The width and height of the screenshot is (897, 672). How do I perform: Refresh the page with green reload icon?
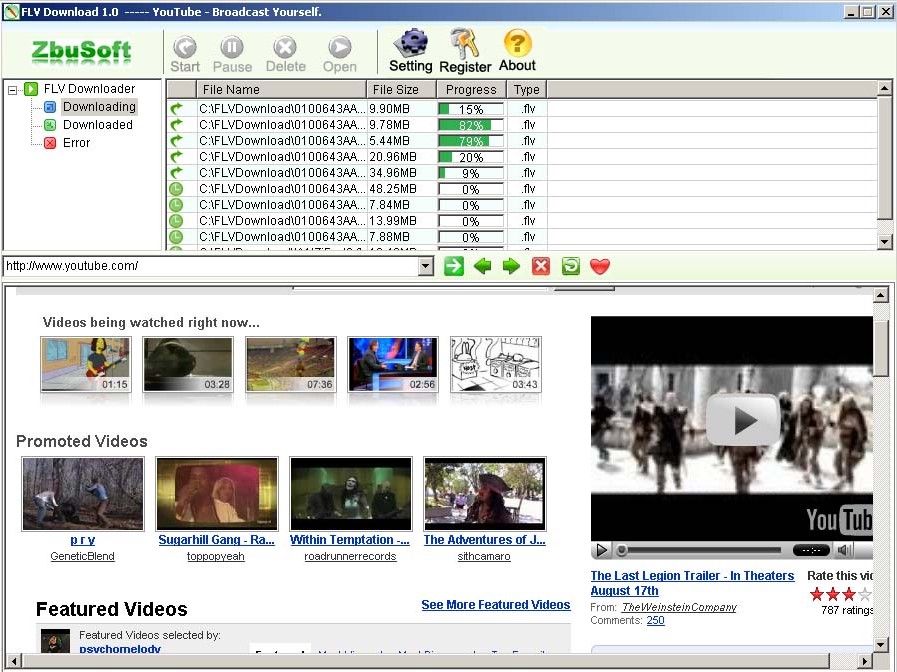tap(570, 266)
